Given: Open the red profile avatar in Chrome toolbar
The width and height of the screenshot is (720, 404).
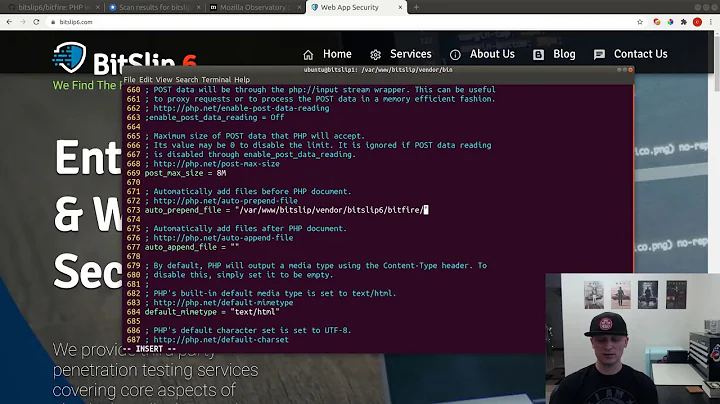Looking at the screenshot, I should point(697,22).
